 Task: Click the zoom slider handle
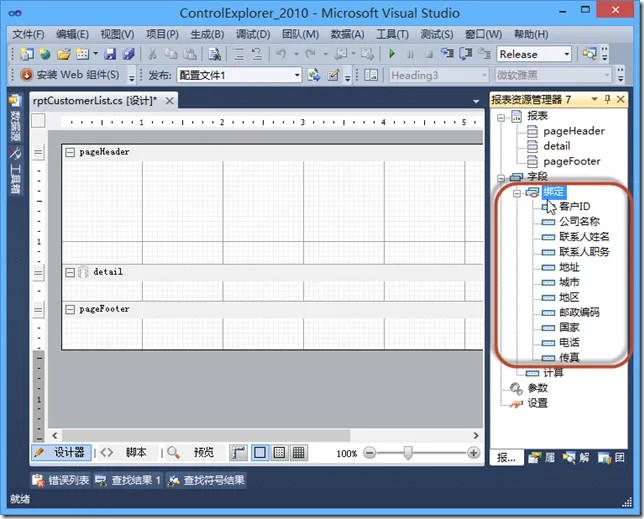(x=408, y=453)
